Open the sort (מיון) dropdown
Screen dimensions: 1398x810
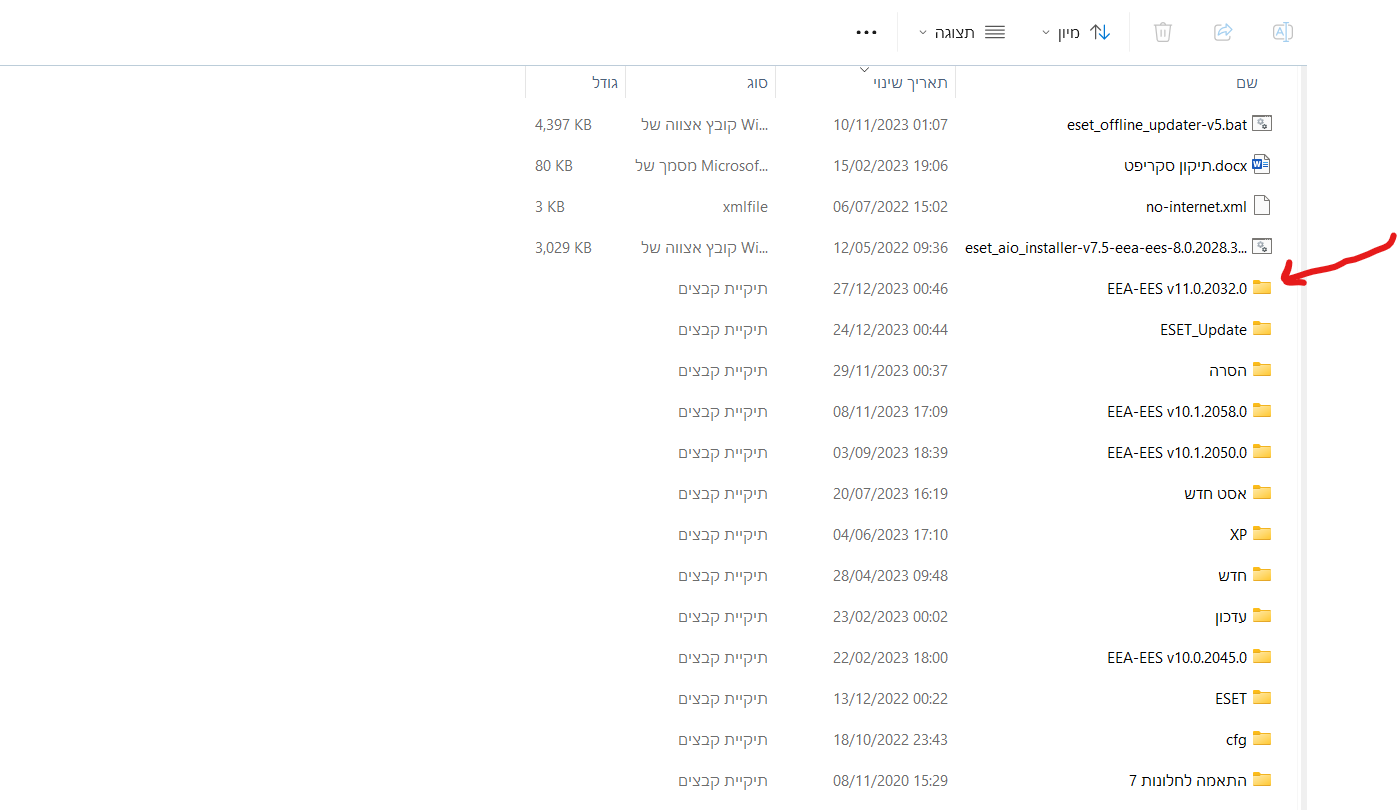pyautogui.click(x=1076, y=32)
